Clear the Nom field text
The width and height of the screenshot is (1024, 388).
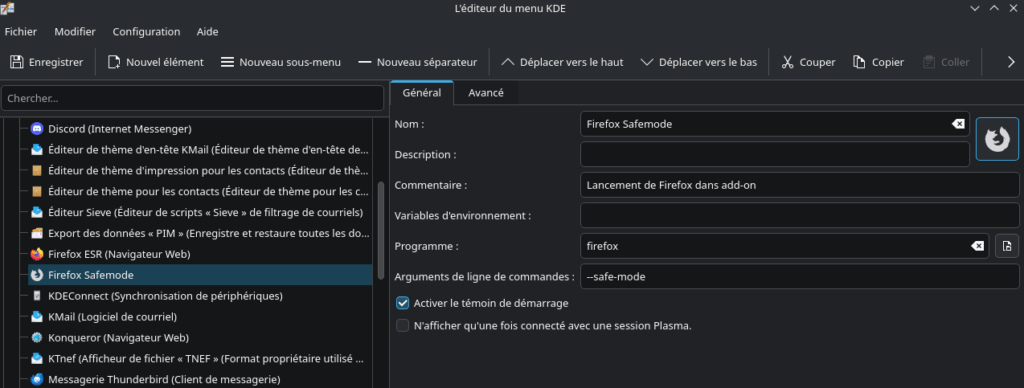tap(958, 124)
